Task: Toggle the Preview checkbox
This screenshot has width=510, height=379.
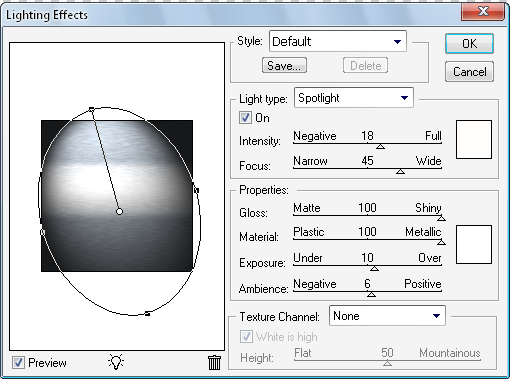Action: 18,362
